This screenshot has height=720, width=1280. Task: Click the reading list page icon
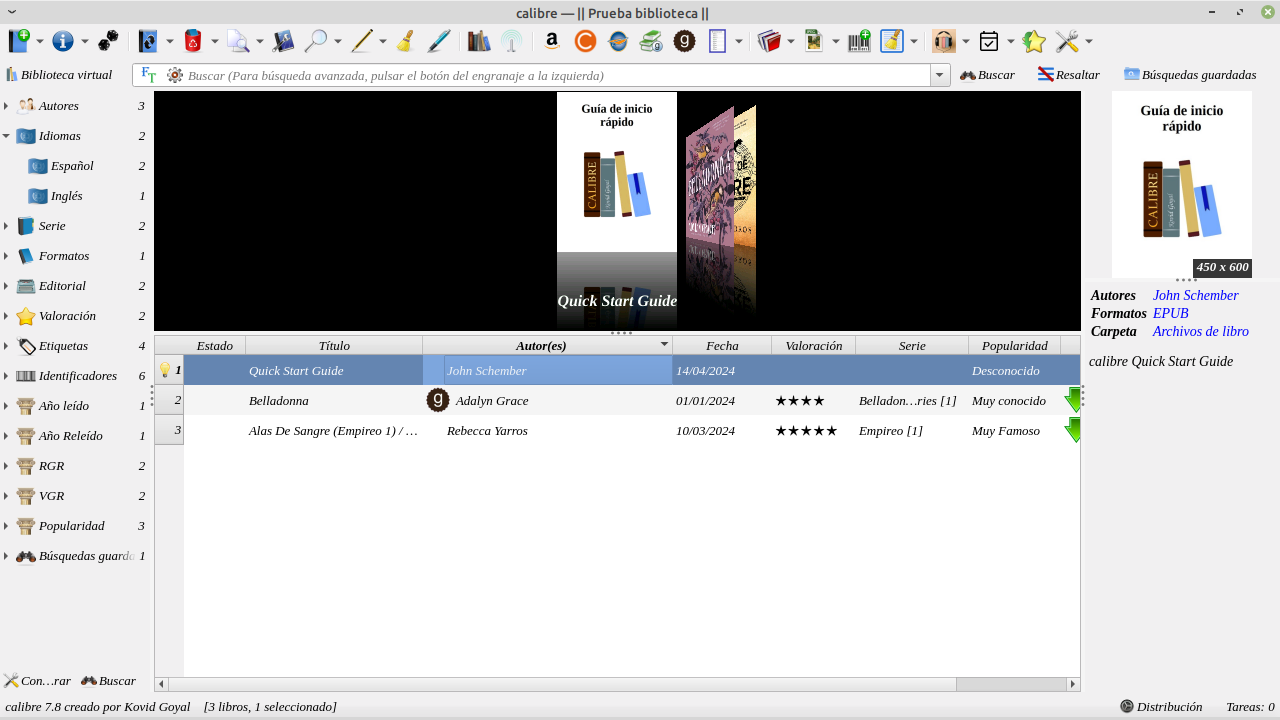(717, 41)
